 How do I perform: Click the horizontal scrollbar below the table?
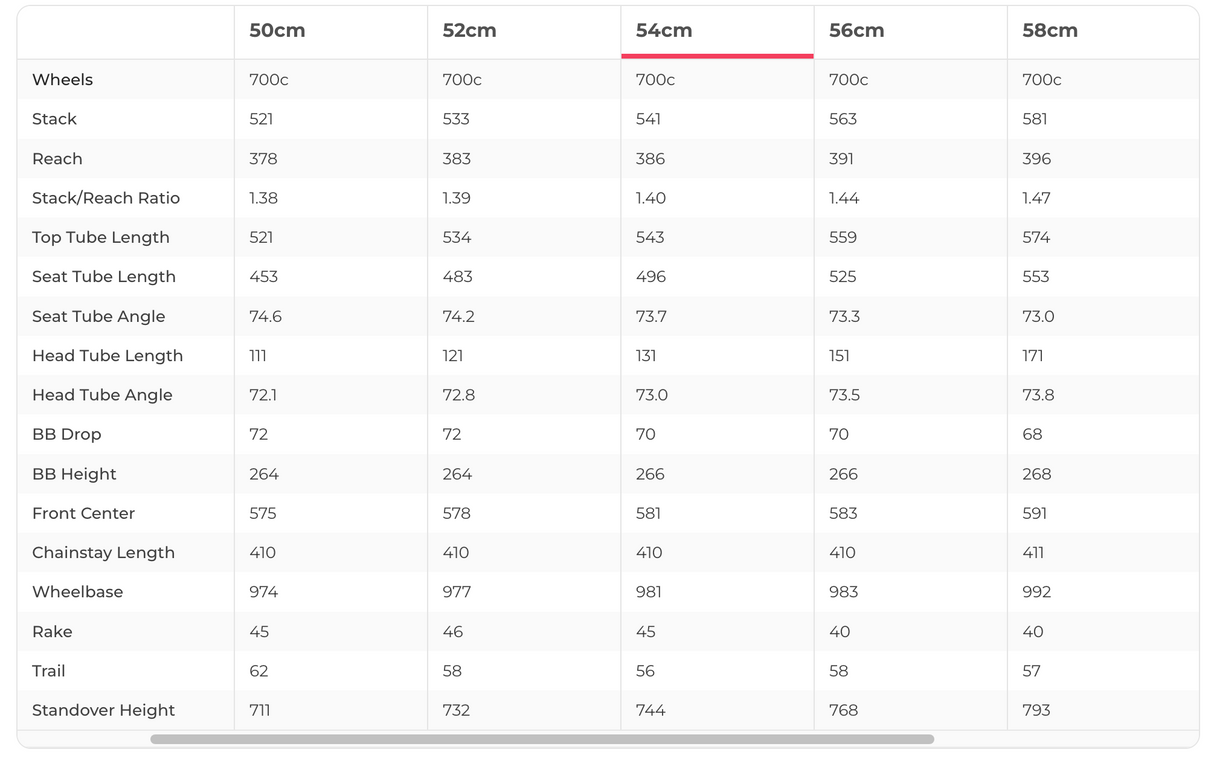tap(542, 740)
